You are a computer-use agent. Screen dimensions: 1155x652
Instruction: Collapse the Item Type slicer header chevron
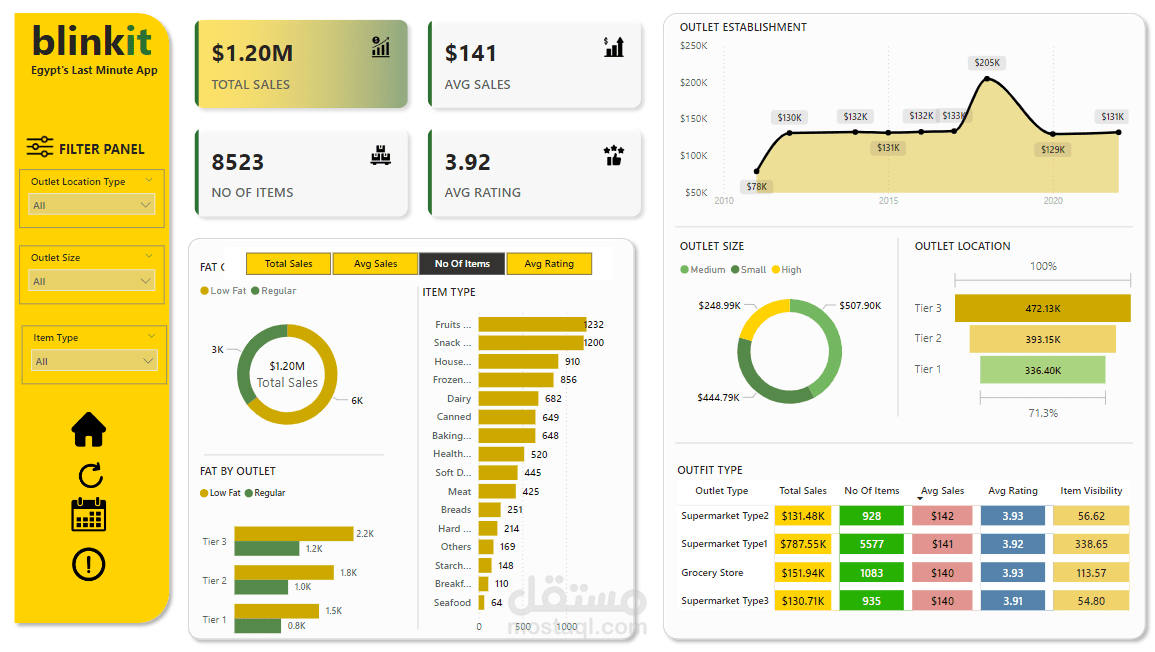[151, 337]
